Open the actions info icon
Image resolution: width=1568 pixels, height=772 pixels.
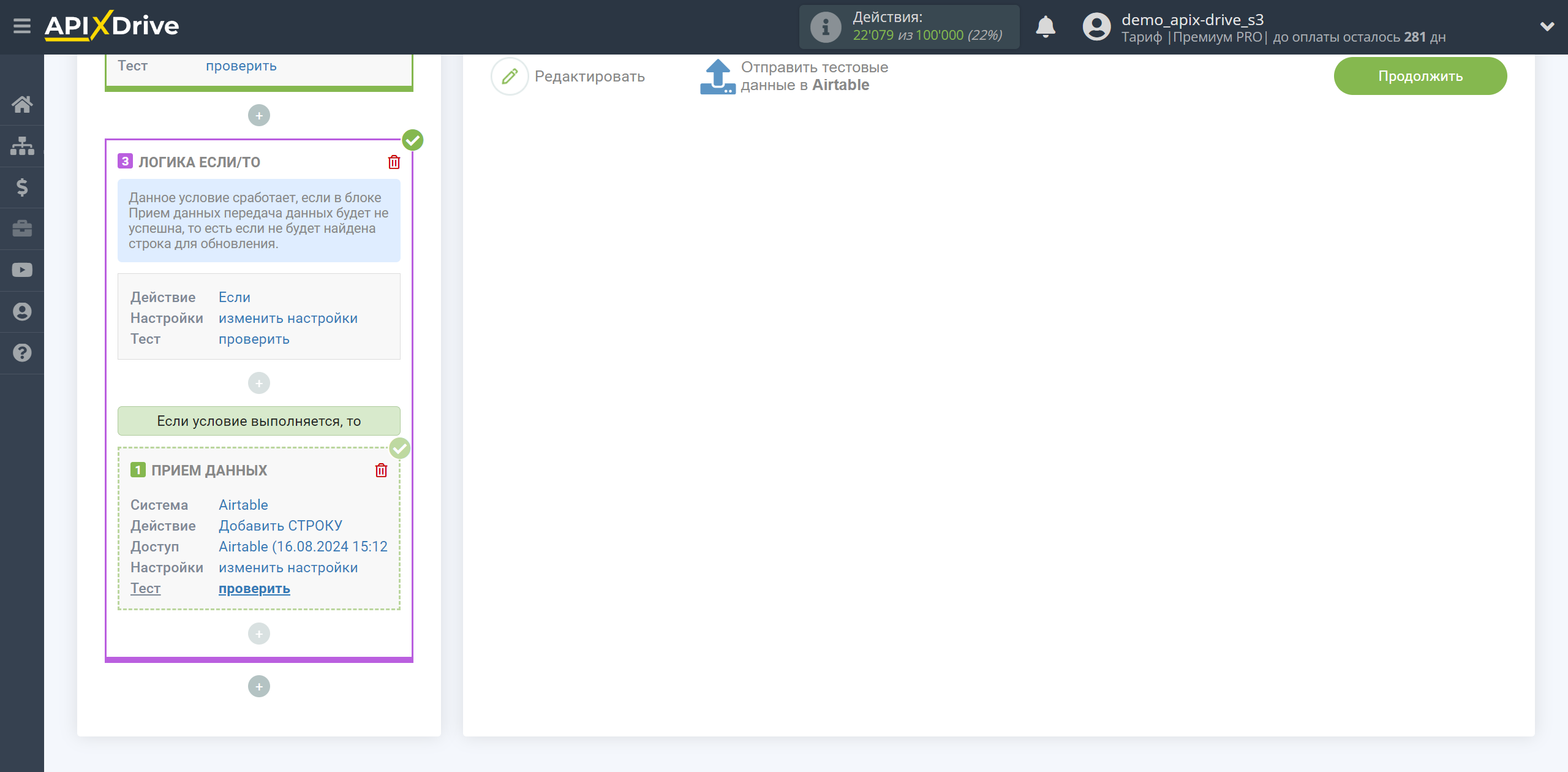pyautogui.click(x=825, y=27)
